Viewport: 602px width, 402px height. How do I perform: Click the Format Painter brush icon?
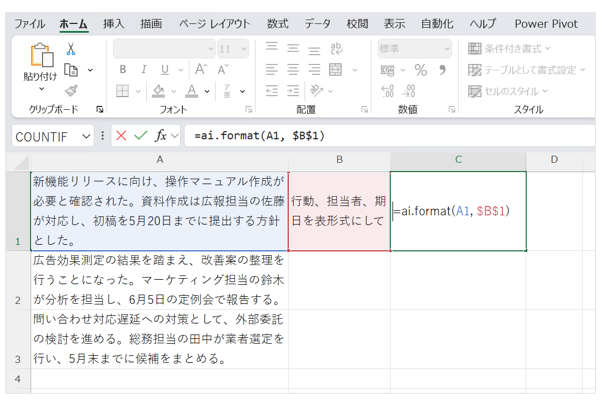click(x=71, y=91)
